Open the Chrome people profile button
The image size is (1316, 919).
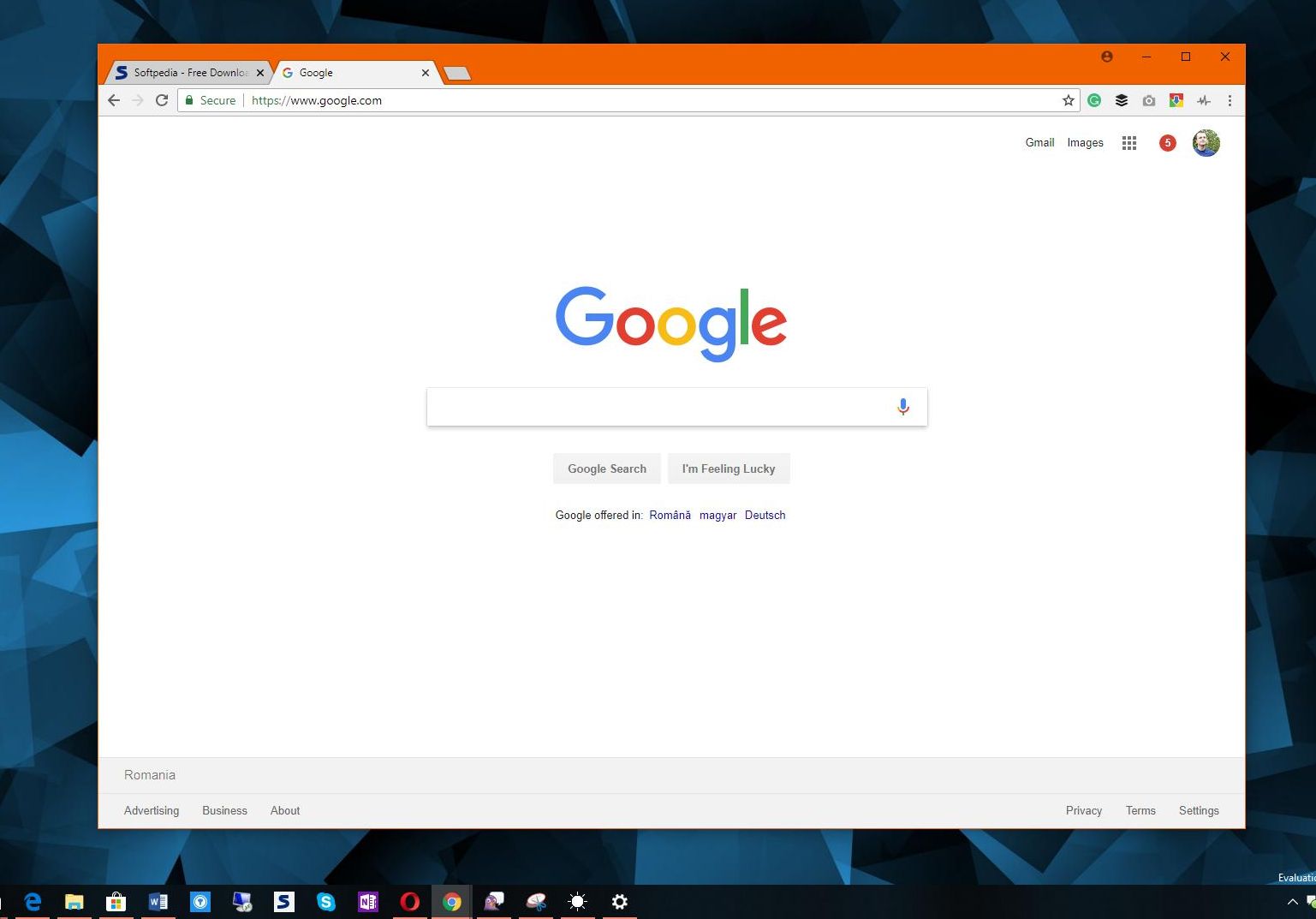coord(1107,57)
